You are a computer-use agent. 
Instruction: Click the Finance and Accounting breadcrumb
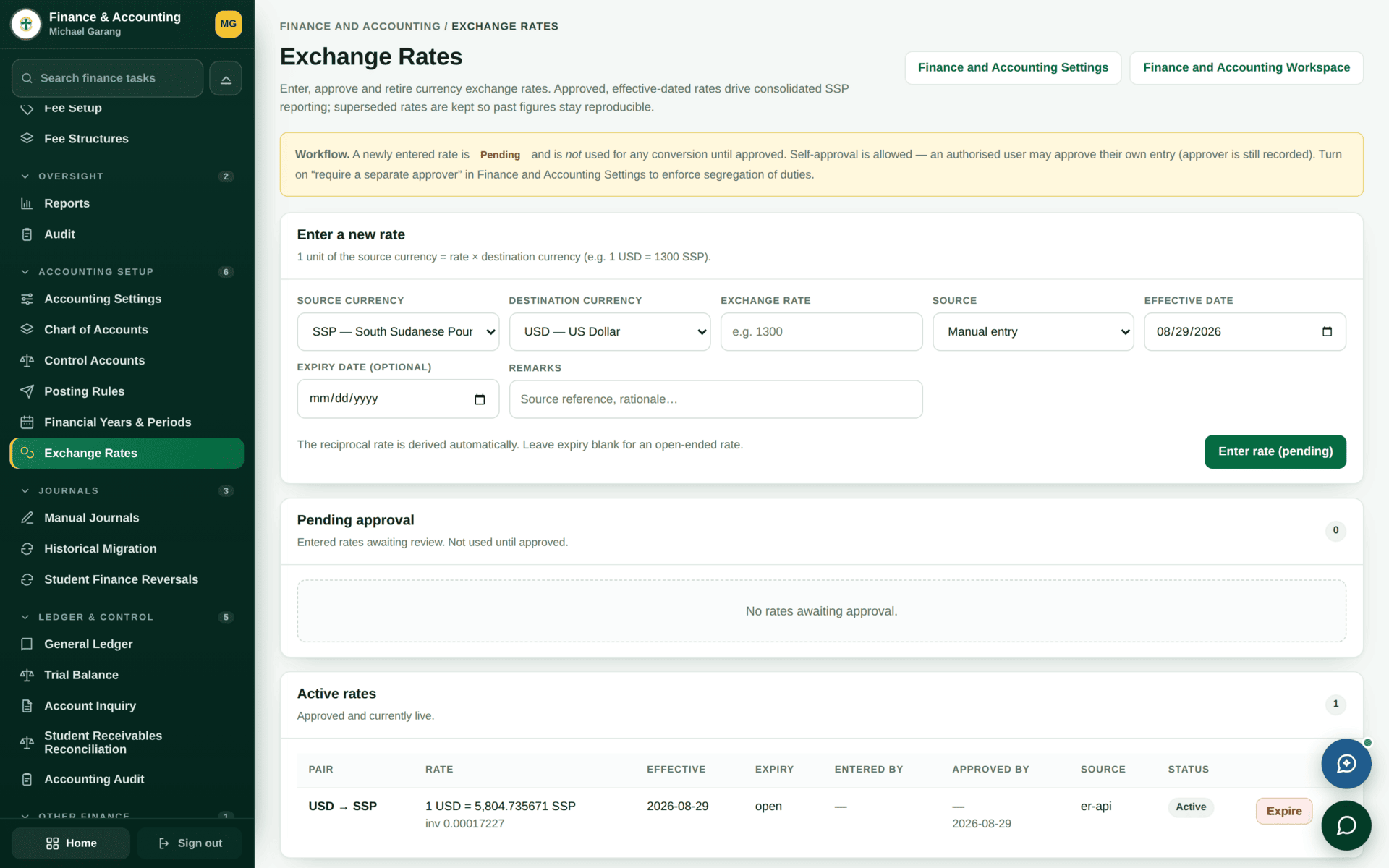tap(360, 27)
